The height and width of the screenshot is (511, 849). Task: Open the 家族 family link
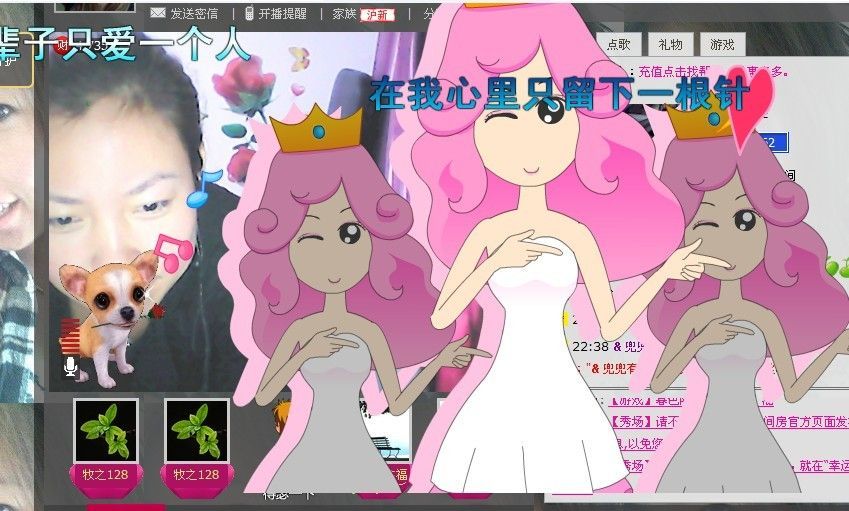(344, 14)
